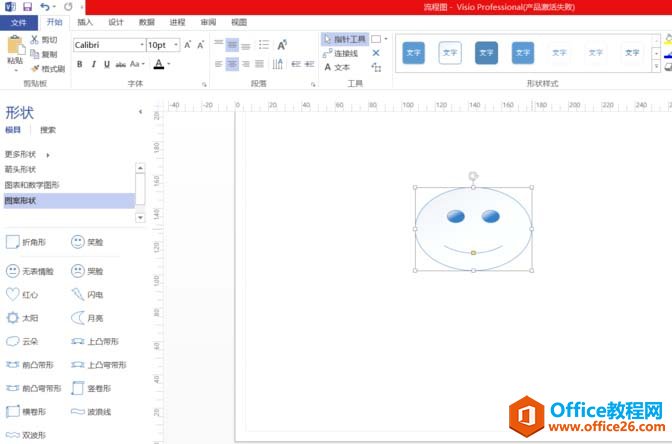Collapse the 形状 shapes pane arrow
The width and height of the screenshot is (672, 444).
point(140,112)
